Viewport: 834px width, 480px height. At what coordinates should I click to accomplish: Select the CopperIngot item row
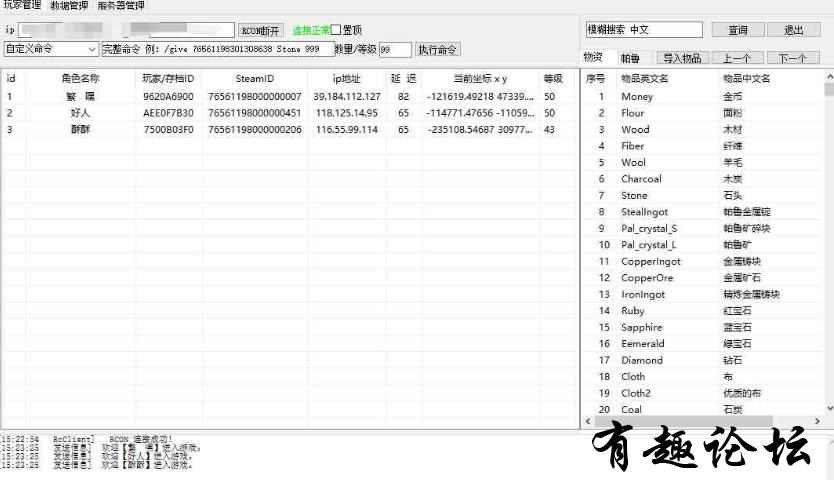coord(702,261)
